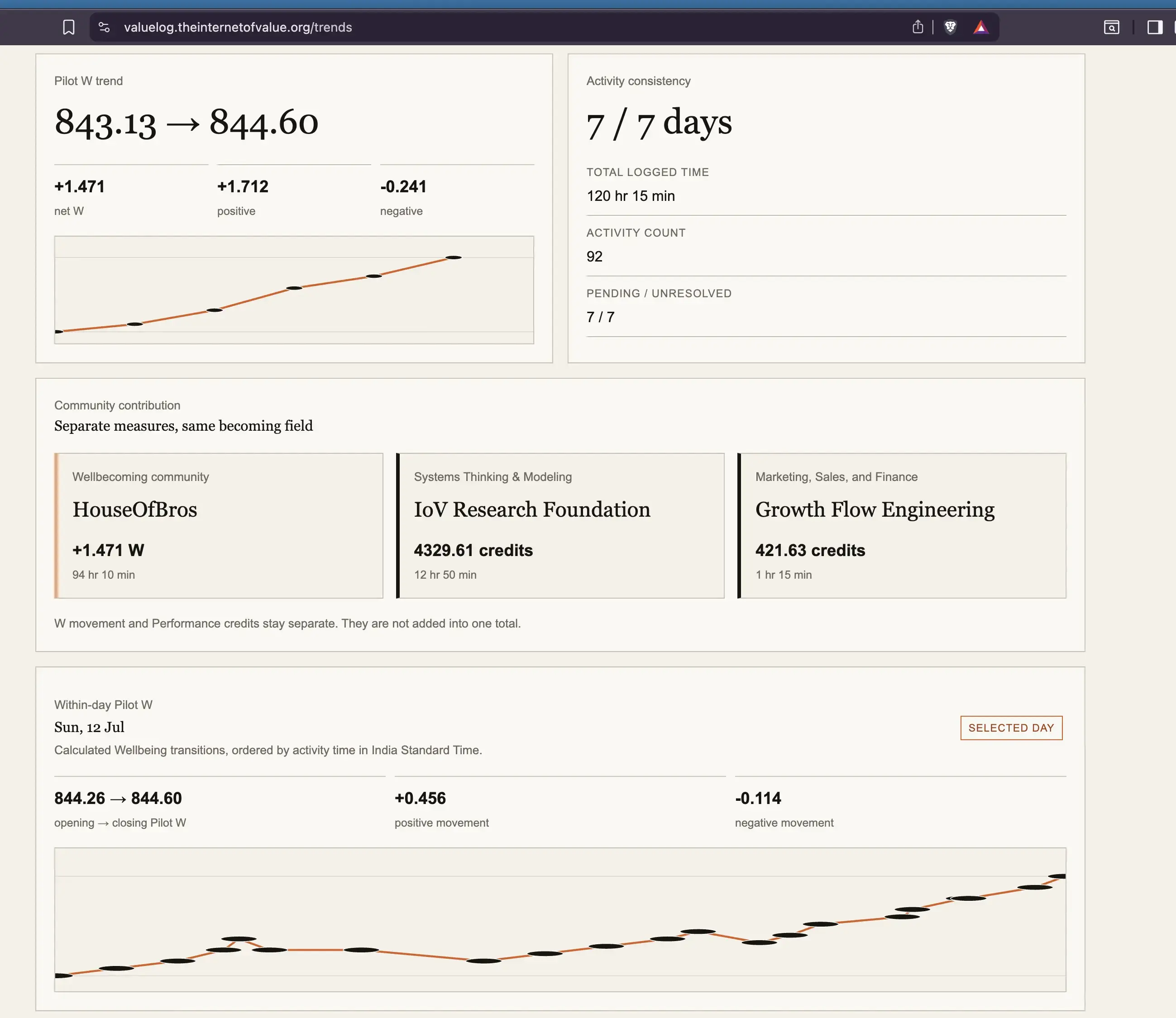This screenshot has height=1018, width=1176.
Task: Click the negative movement label
Action: point(784,823)
